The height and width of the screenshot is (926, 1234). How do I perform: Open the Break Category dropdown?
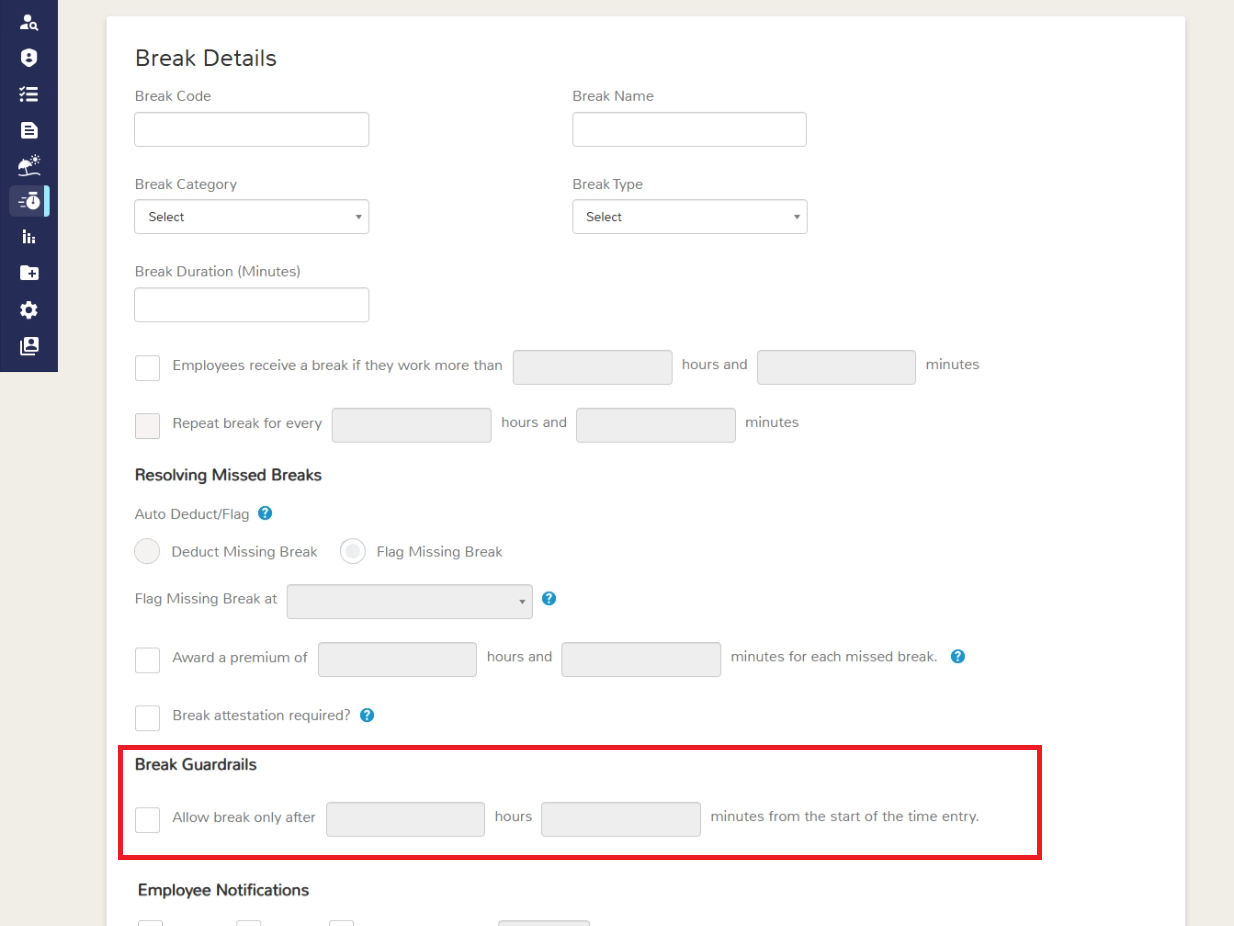[252, 217]
